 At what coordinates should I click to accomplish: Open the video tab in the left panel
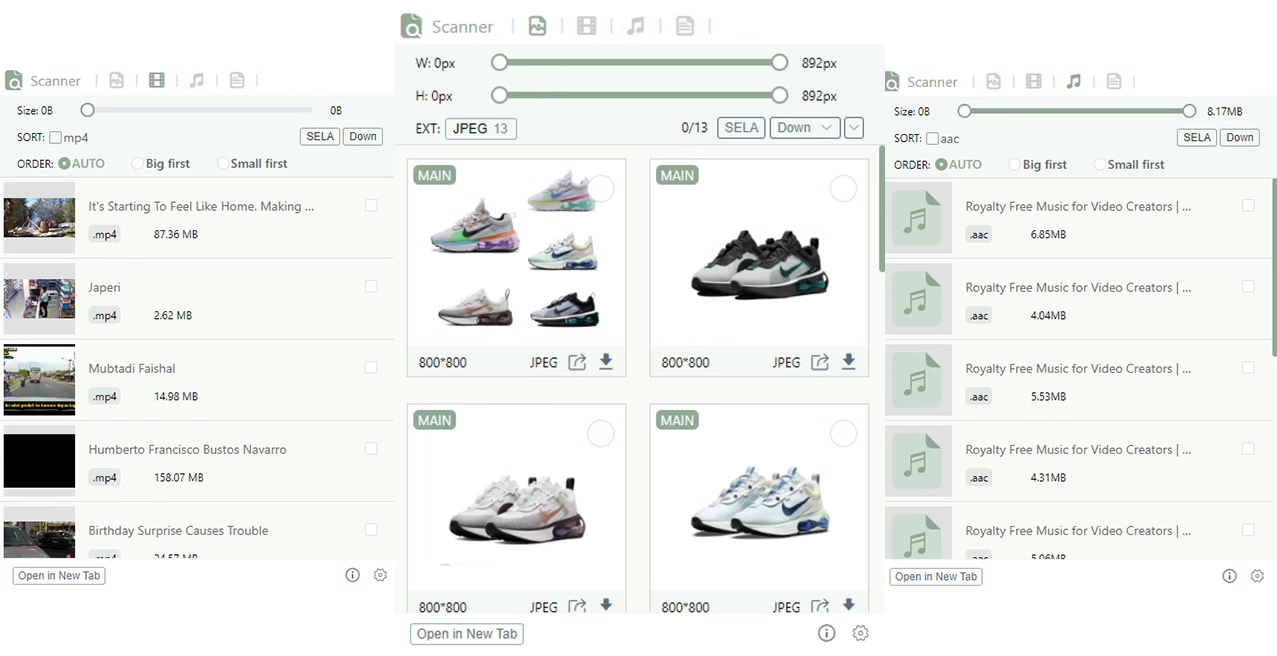tap(157, 81)
